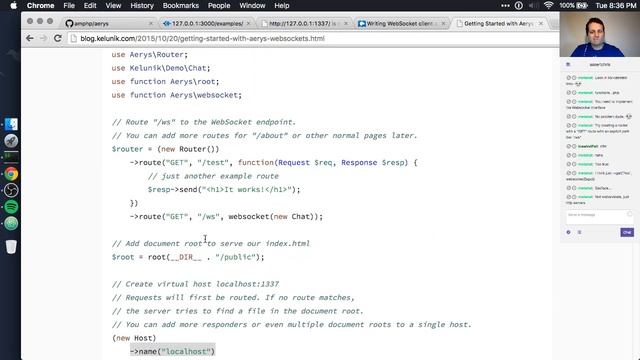Open the Trash in the Dock

tap(11, 247)
